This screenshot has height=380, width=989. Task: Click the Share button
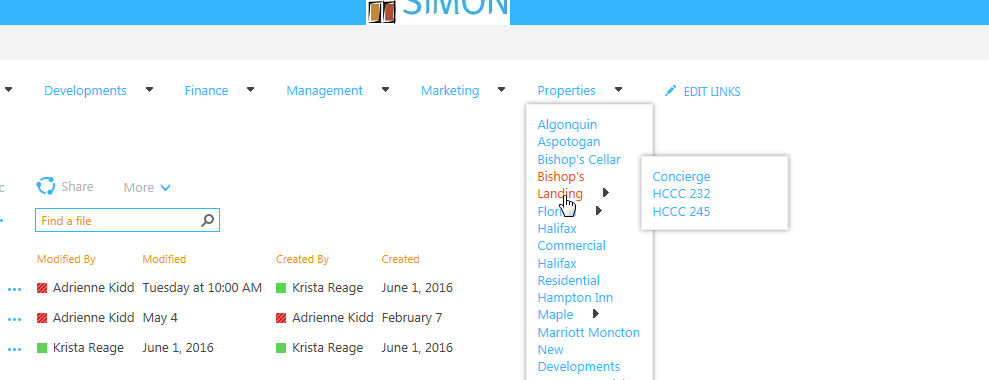[x=65, y=186]
